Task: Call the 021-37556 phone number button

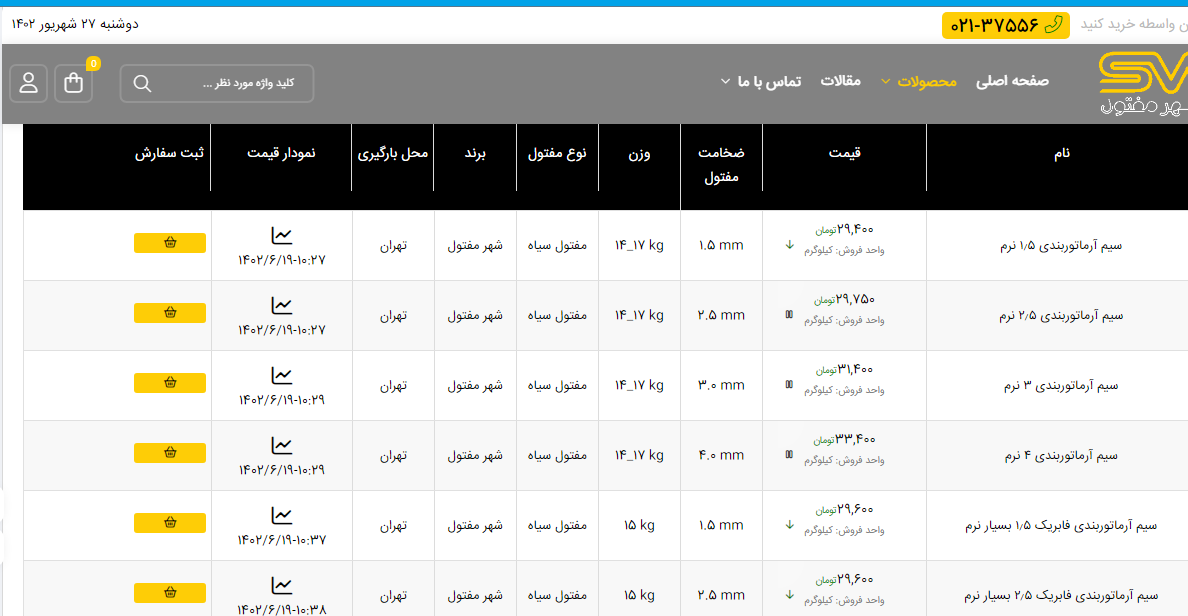Action: pos(1005,25)
